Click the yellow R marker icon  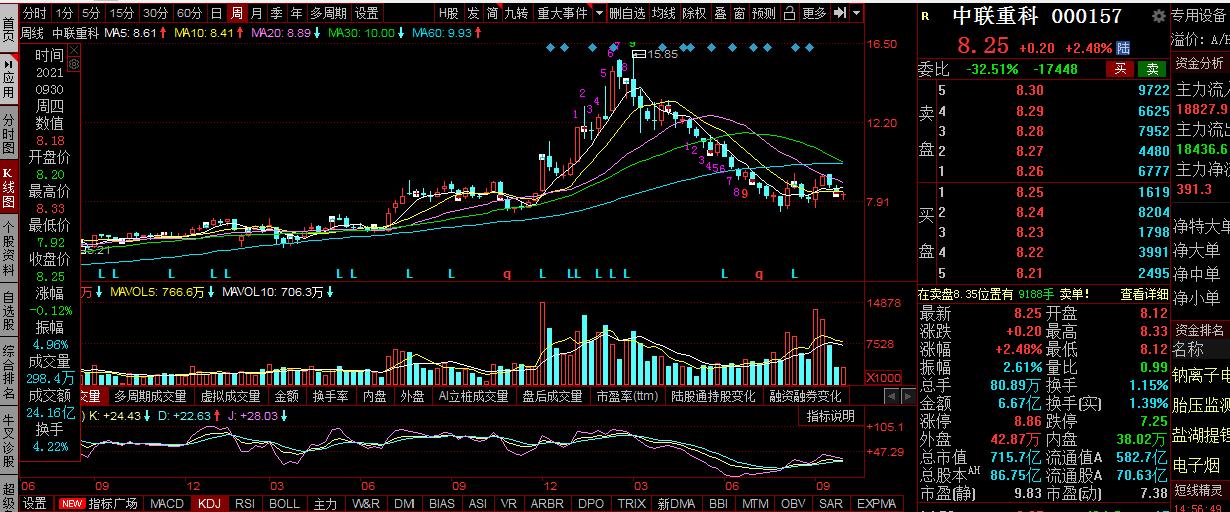pyautogui.click(x=925, y=17)
